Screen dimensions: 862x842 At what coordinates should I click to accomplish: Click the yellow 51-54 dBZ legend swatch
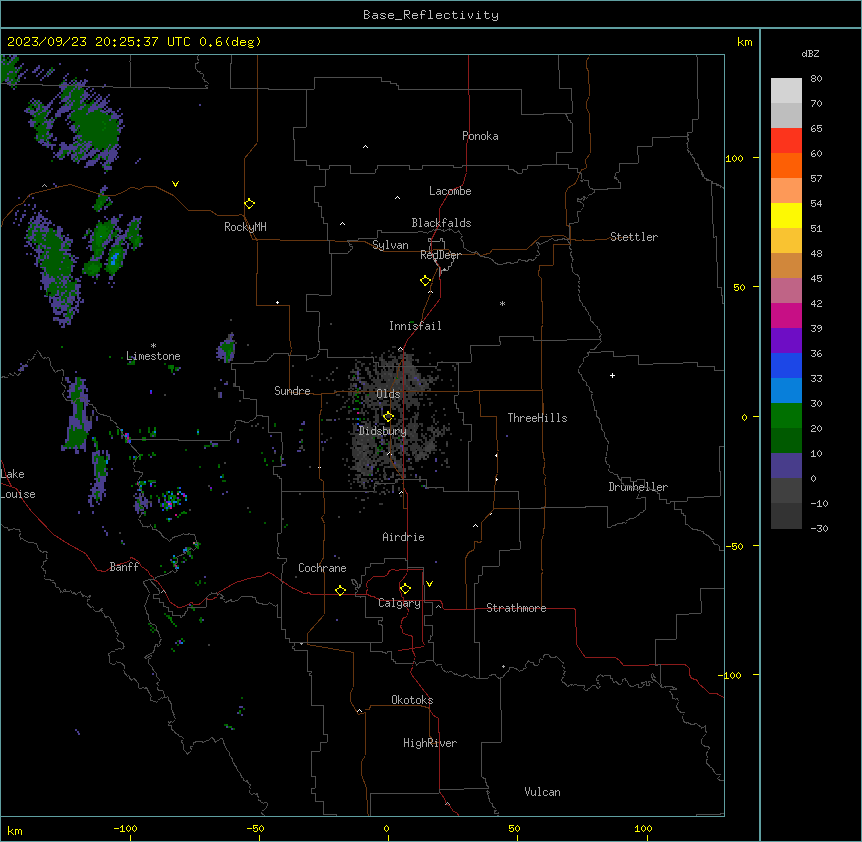pos(786,215)
